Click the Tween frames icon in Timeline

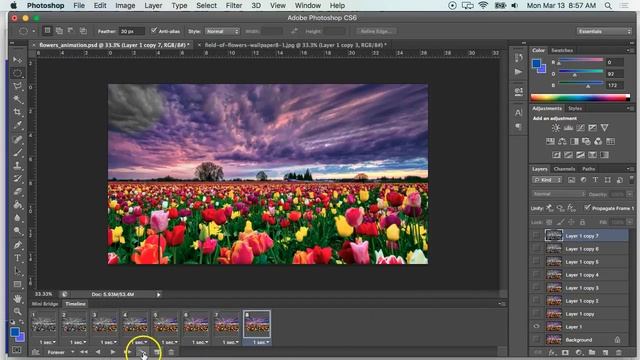[142, 352]
